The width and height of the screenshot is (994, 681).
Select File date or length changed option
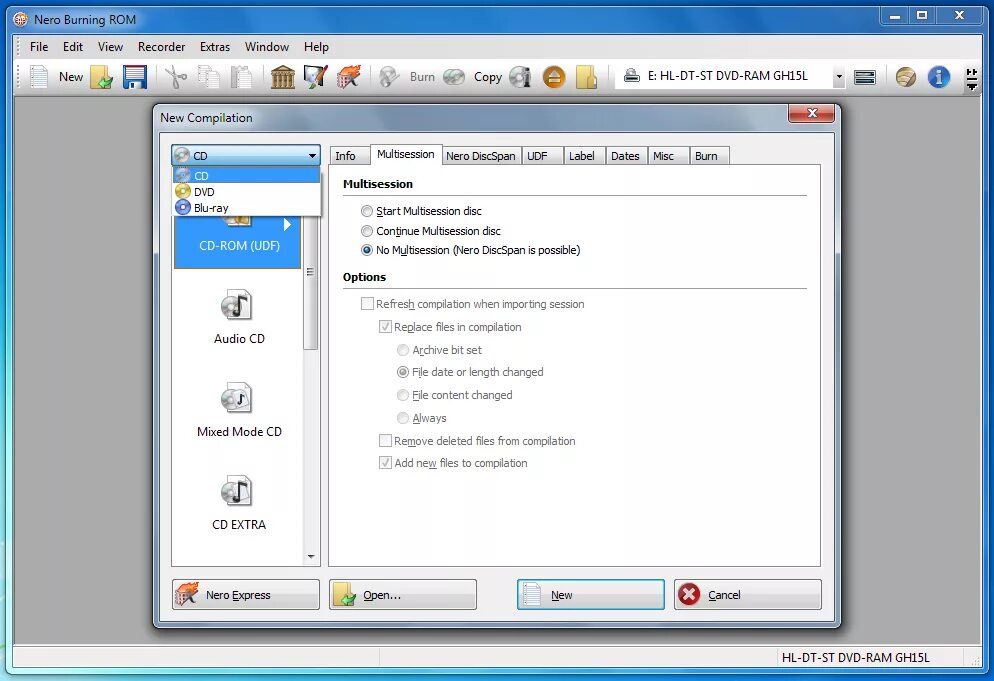pyautogui.click(x=403, y=372)
